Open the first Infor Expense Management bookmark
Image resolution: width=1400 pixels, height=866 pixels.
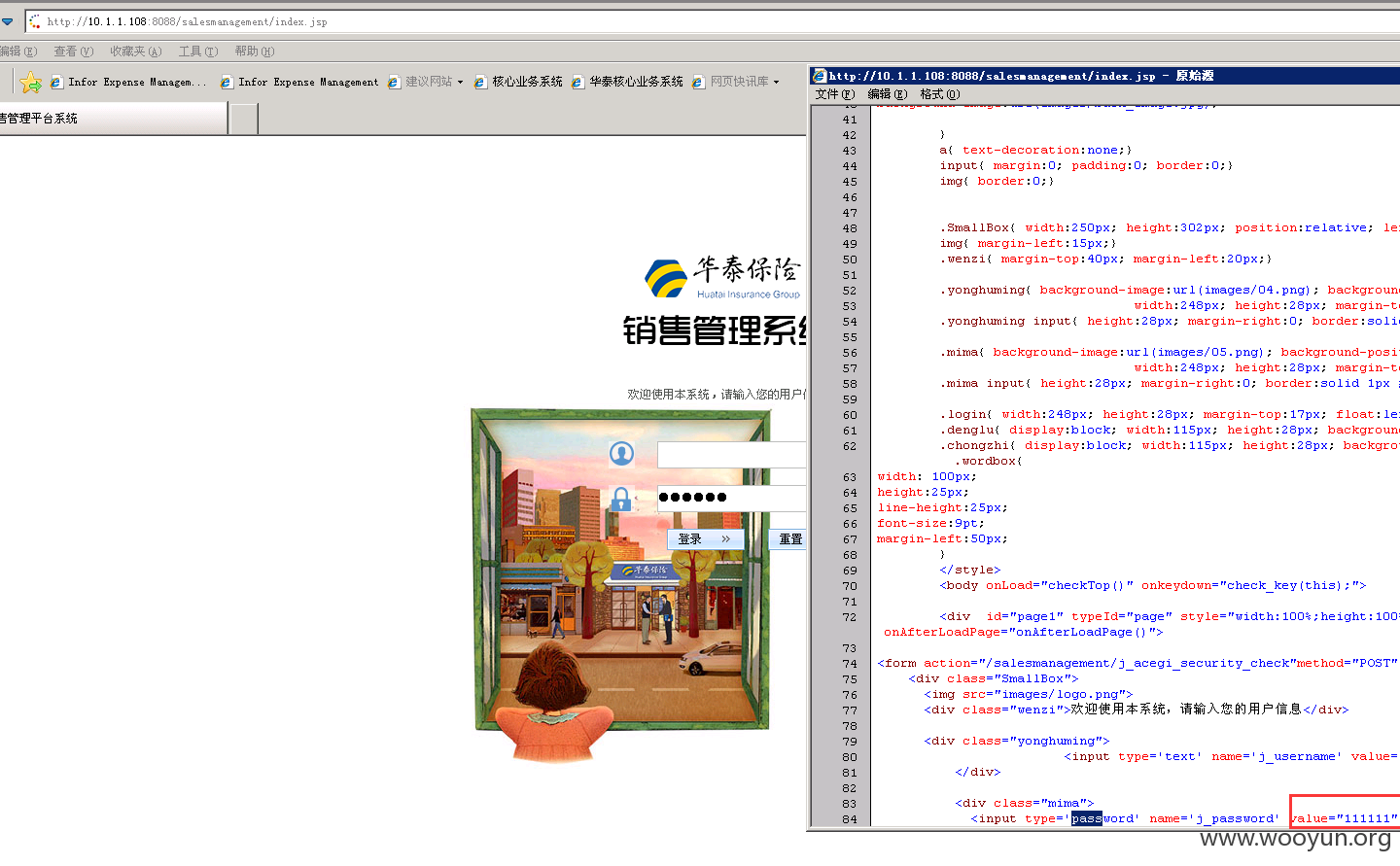(x=128, y=83)
